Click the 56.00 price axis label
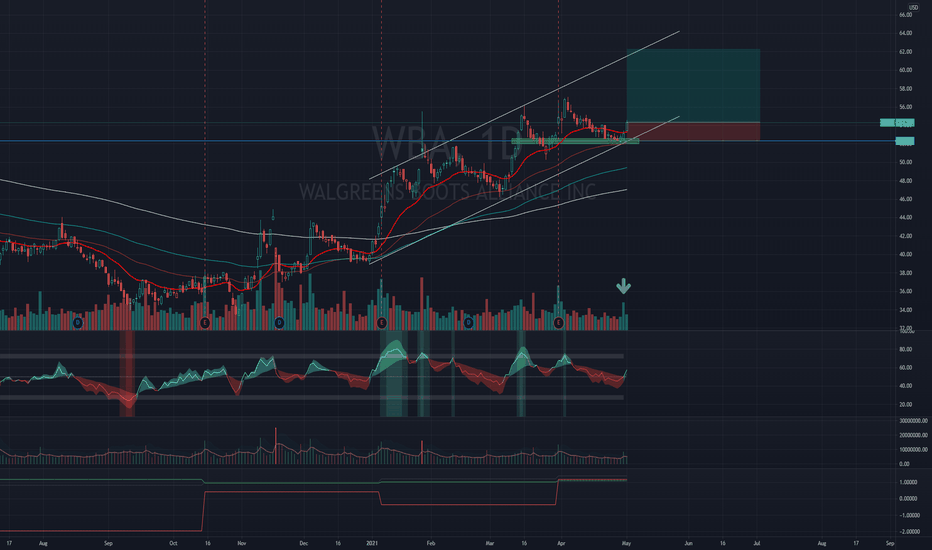Image resolution: width=932 pixels, height=550 pixels. [905, 107]
